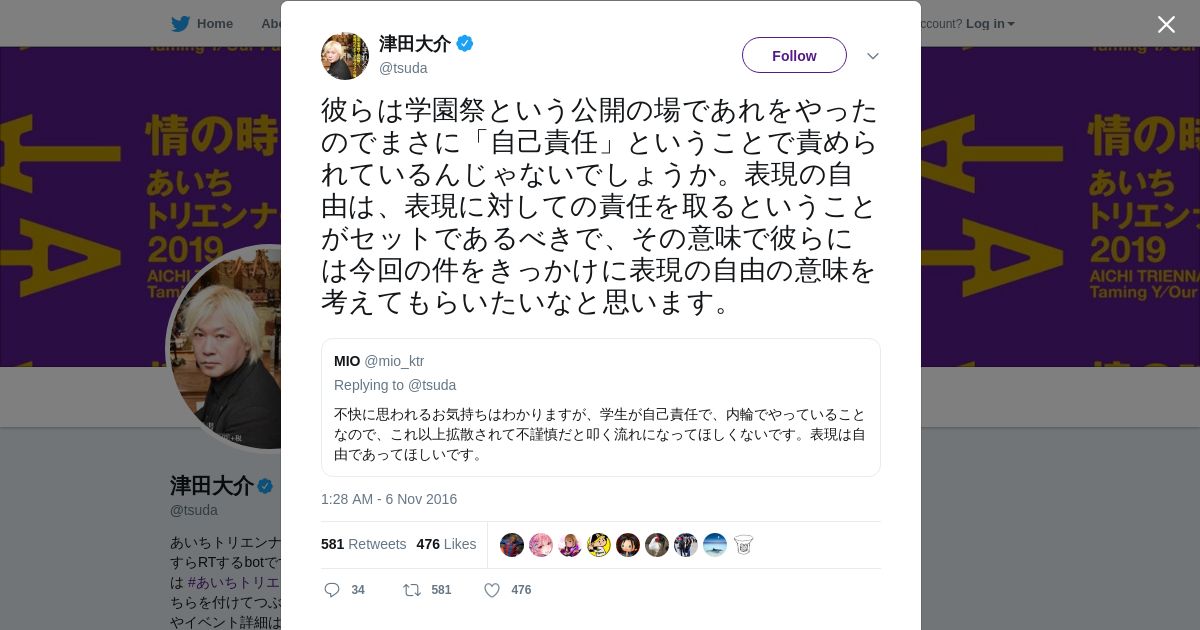Click the verified badge beside 津田大介 in the tweet

point(465,43)
